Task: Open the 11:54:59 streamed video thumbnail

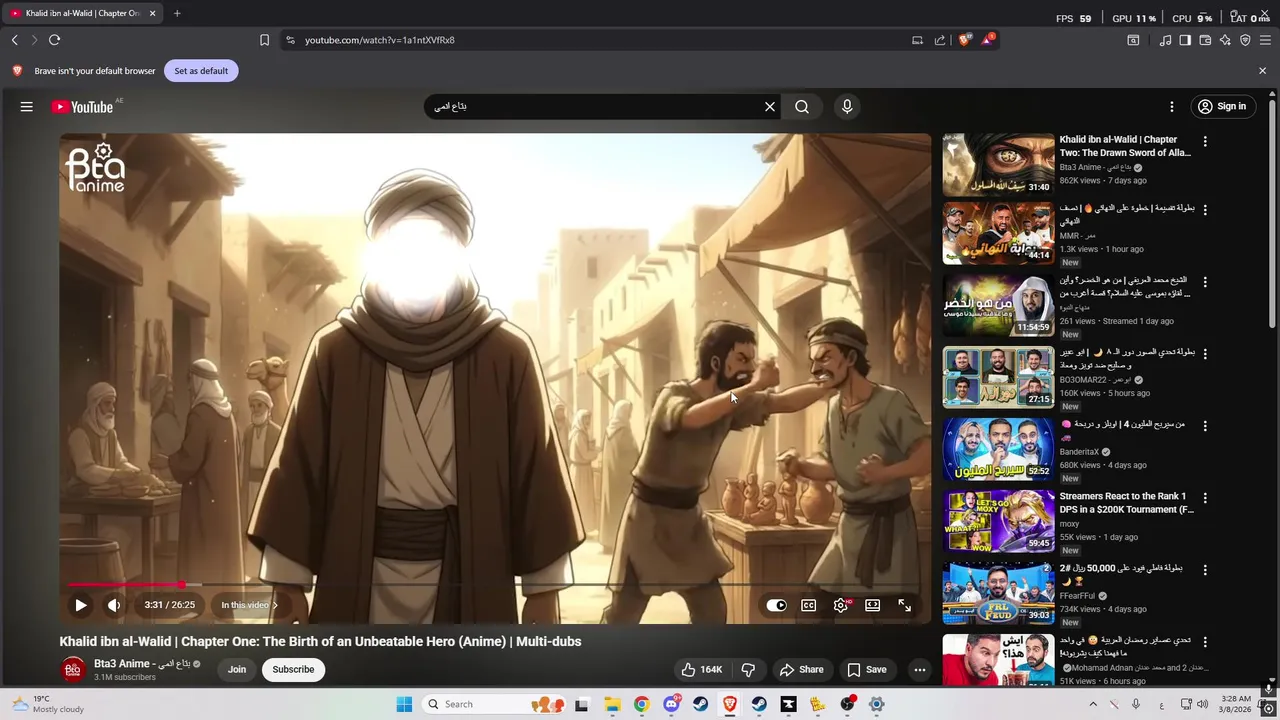Action: click(x=998, y=306)
